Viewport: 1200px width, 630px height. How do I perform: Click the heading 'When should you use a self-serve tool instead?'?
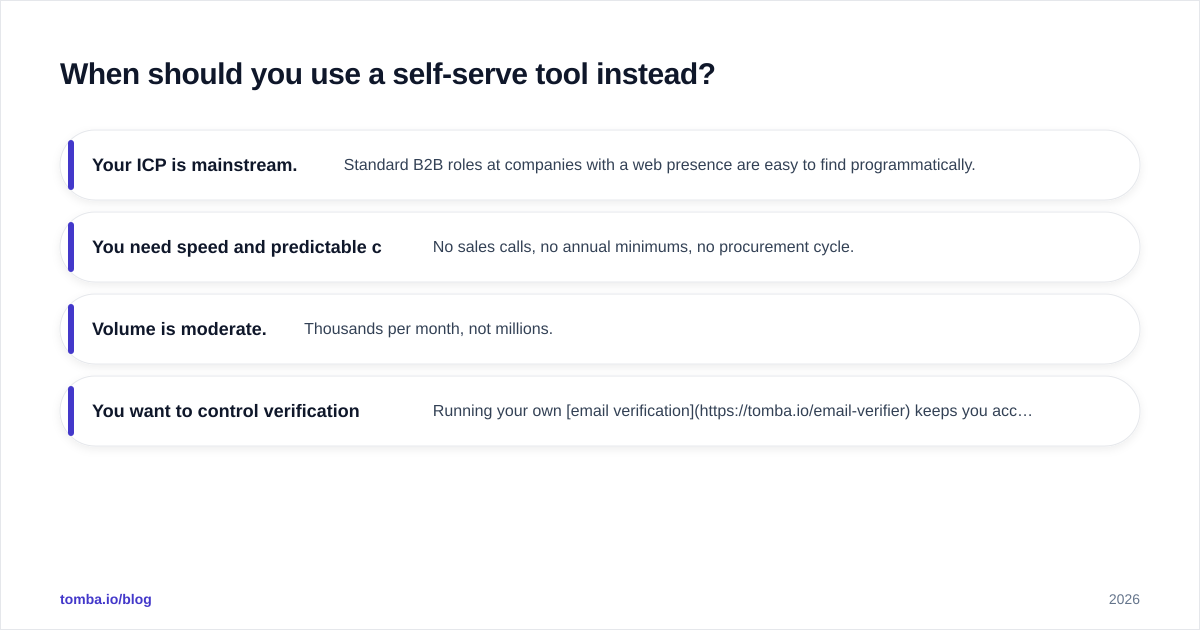coord(387,74)
